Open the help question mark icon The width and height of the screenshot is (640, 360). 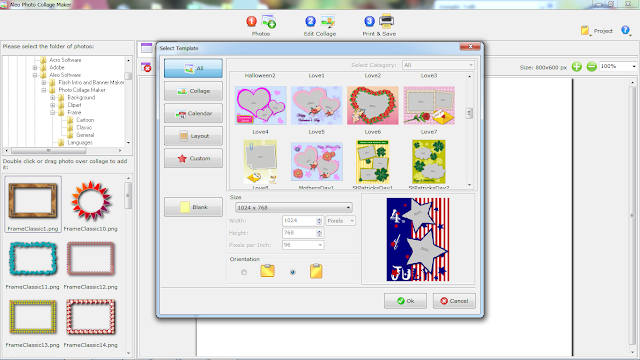pos(625,30)
